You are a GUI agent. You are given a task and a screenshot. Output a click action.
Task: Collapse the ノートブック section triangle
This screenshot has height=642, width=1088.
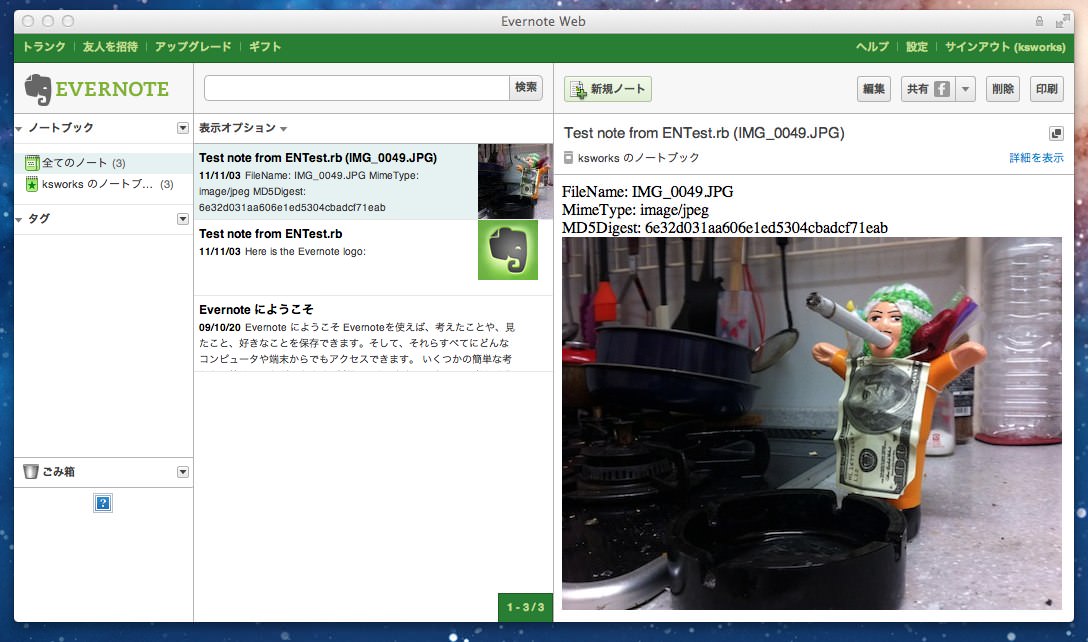click(19, 128)
